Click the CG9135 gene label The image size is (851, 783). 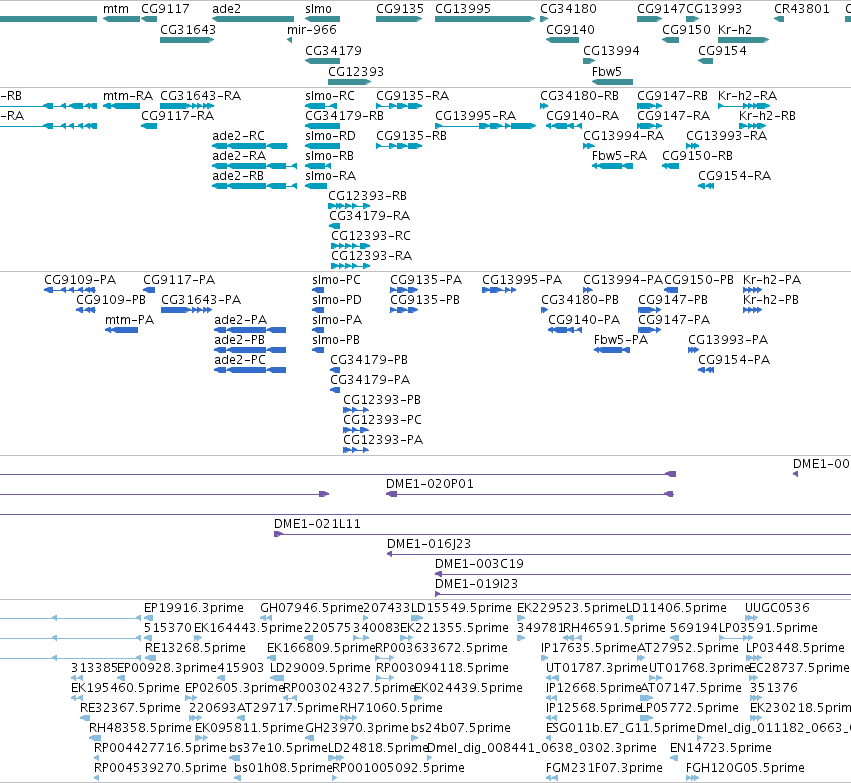pyautogui.click(x=399, y=9)
